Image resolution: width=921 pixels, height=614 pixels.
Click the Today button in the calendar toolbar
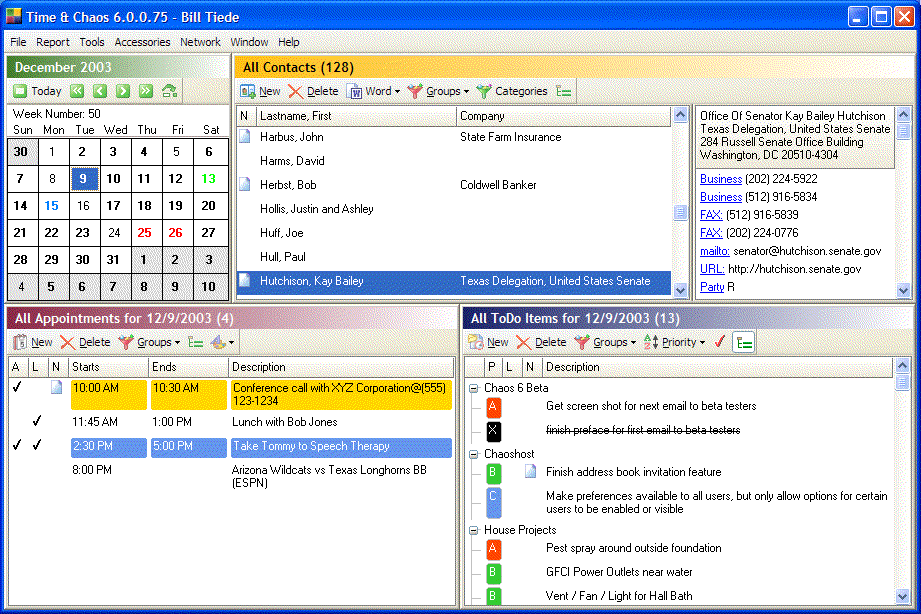click(x=38, y=91)
